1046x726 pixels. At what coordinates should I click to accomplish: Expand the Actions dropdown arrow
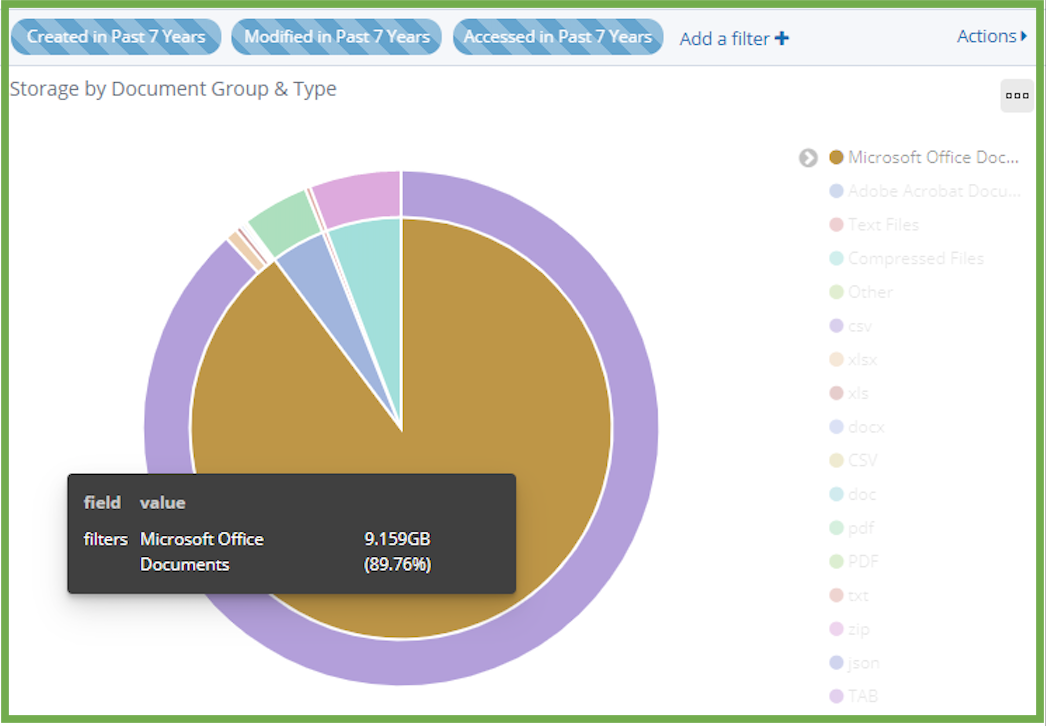click(1023, 37)
